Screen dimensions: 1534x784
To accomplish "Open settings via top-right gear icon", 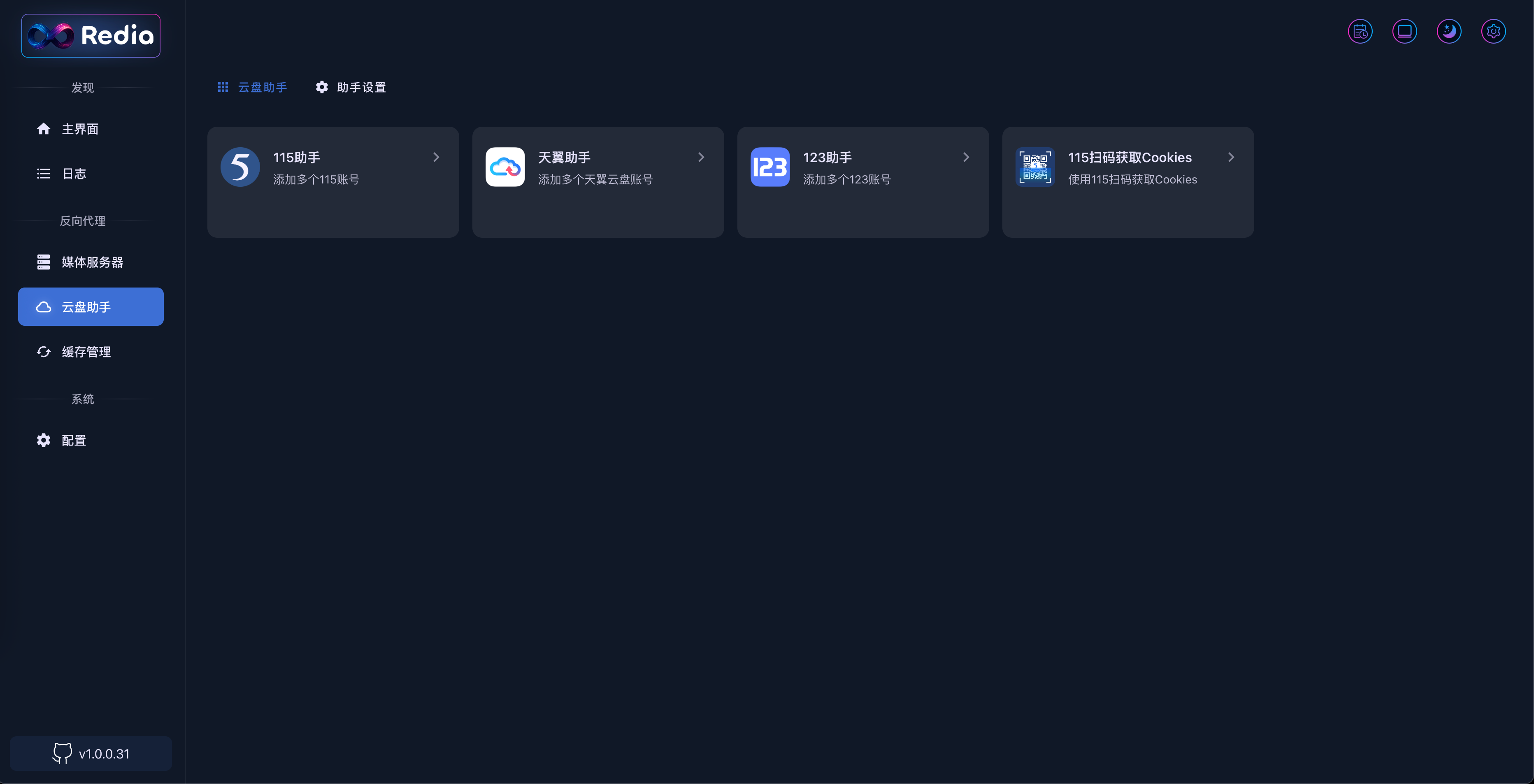I will point(1493,32).
